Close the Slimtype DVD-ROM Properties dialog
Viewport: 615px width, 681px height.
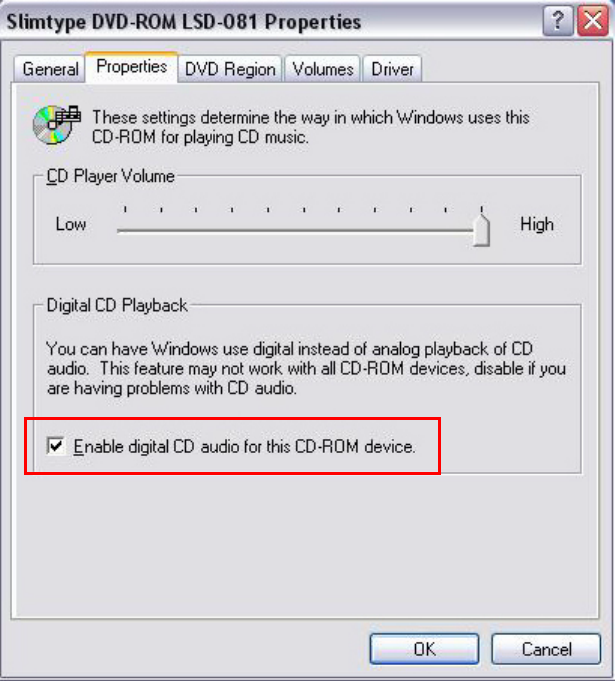tap(593, 21)
